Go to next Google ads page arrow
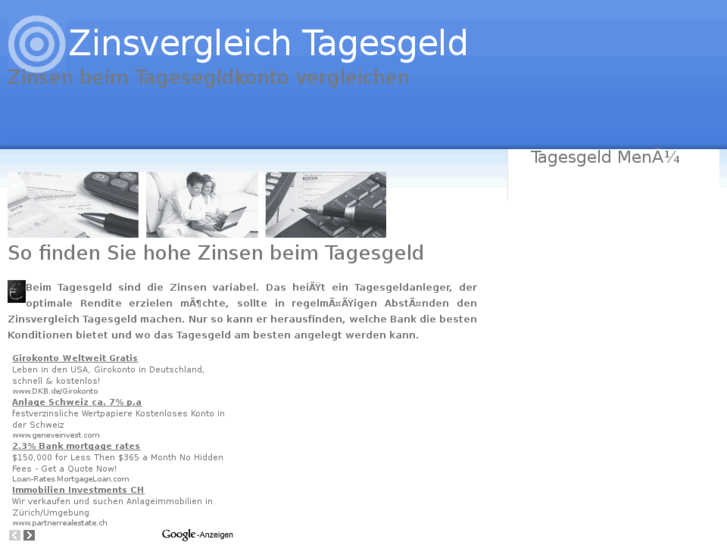This screenshot has width=727, height=545. 29,535
